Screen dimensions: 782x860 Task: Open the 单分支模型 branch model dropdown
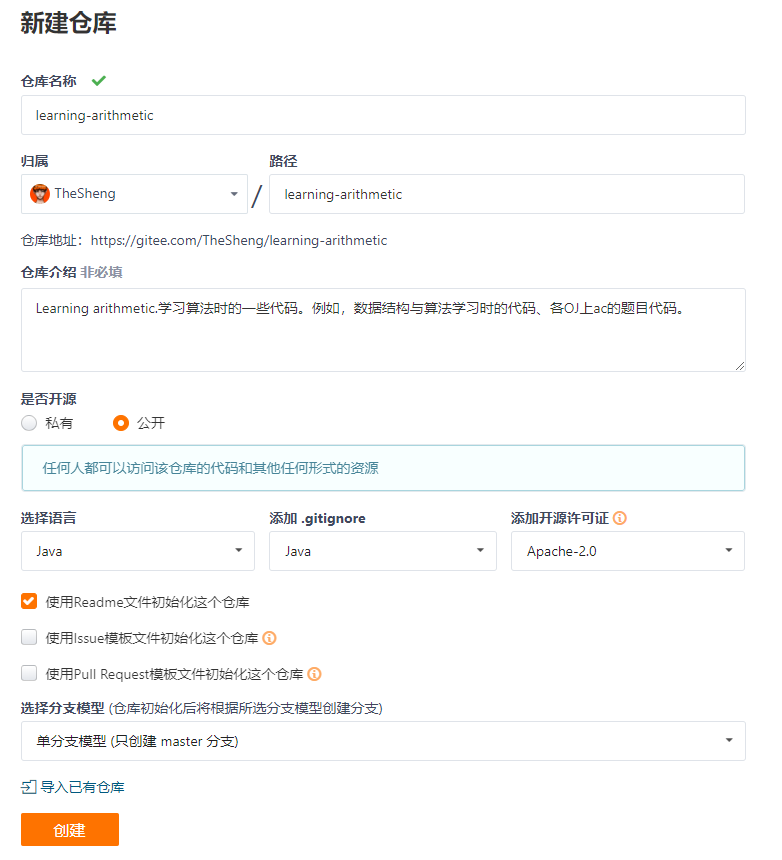click(x=383, y=741)
